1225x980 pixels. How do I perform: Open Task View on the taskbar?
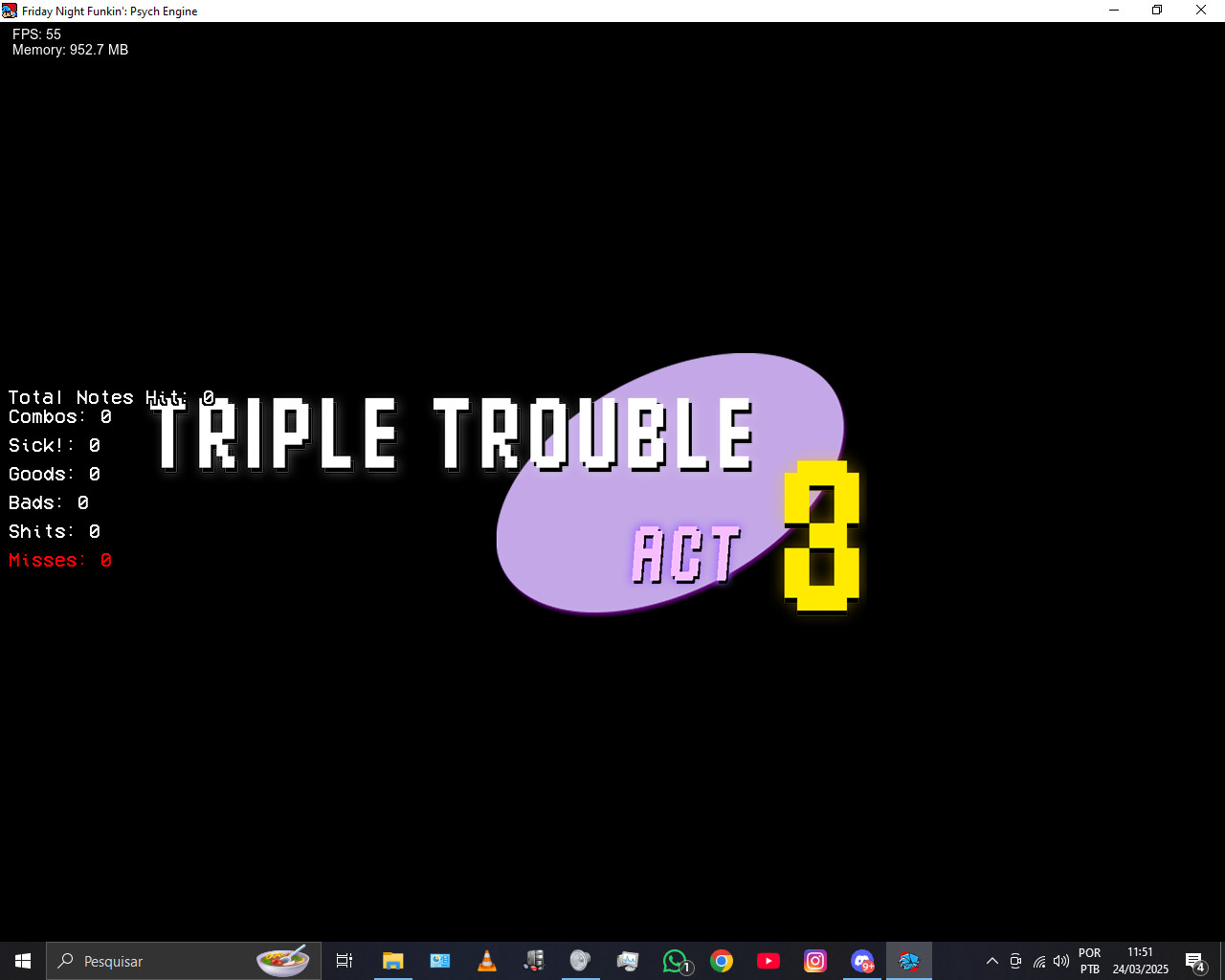[x=345, y=961]
